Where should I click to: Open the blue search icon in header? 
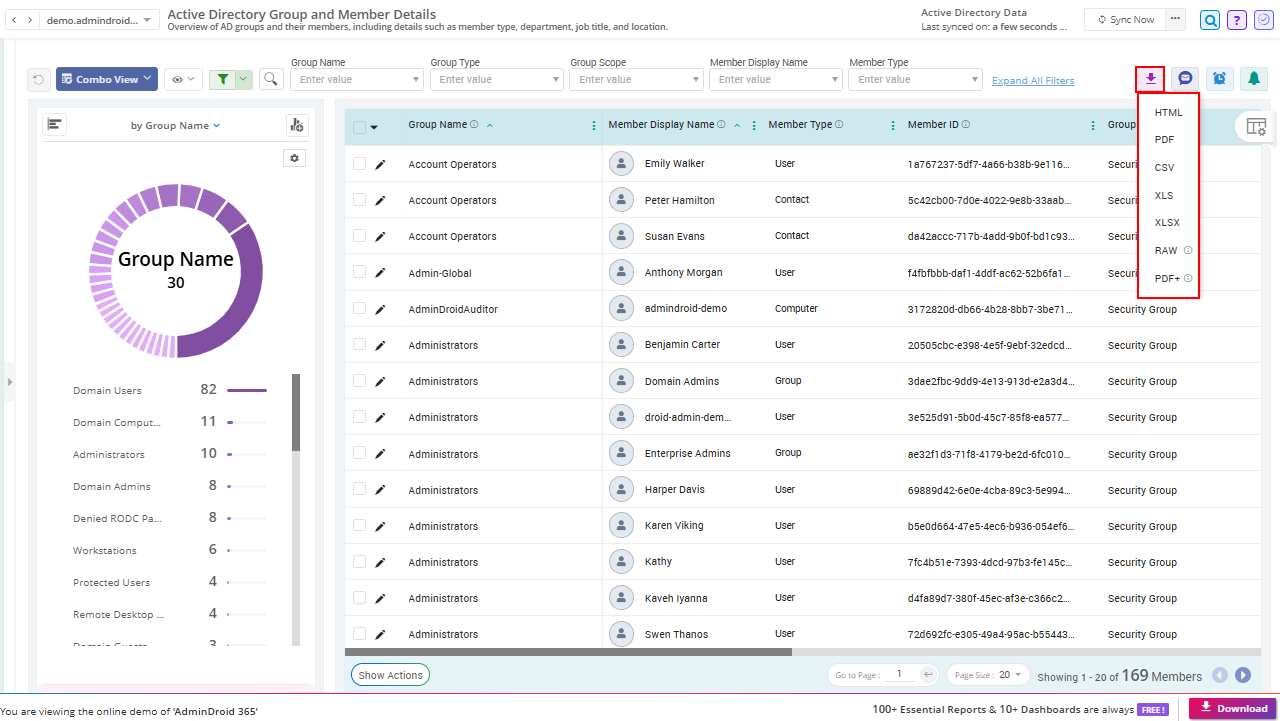tap(1210, 20)
